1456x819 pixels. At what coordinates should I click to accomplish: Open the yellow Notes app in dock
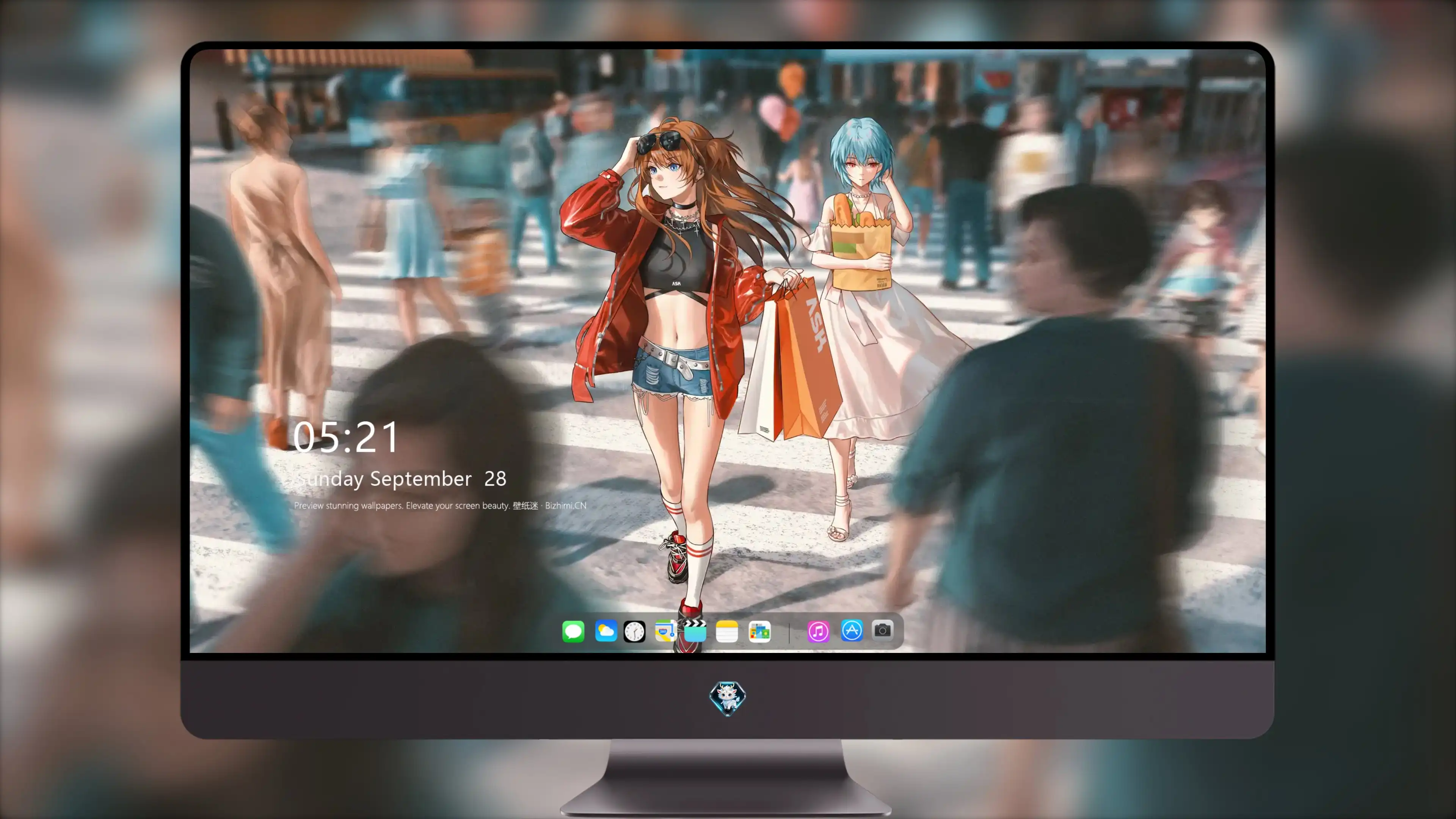coord(727,631)
